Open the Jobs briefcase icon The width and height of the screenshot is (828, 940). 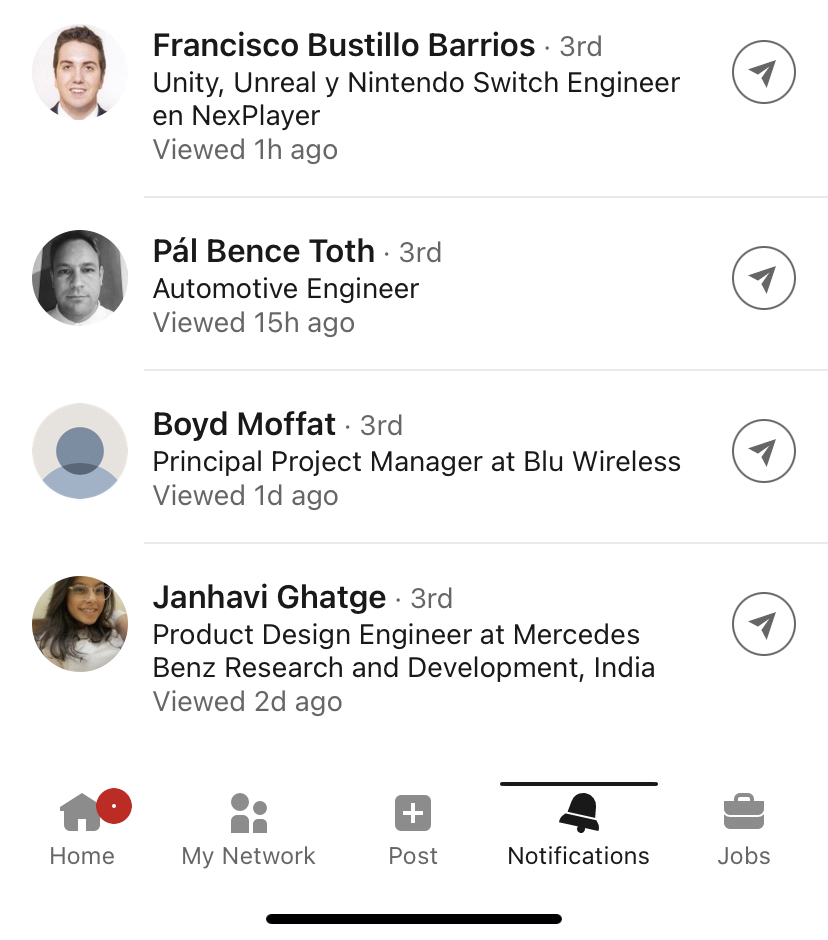(743, 814)
